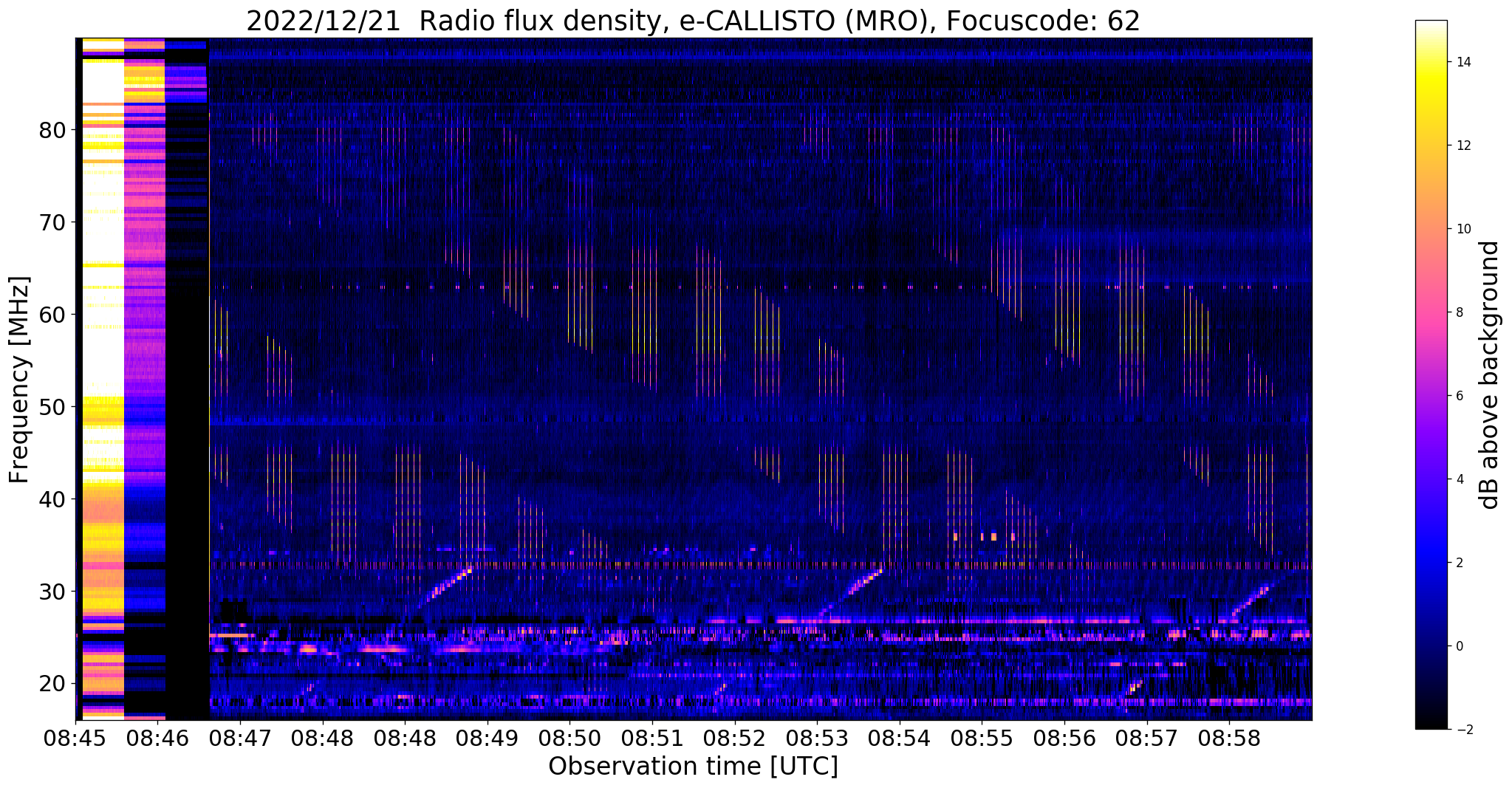Click the 08:47 time tick label
Image resolution: width=1512 pixels, height=788 pixels.
[240, 739]
